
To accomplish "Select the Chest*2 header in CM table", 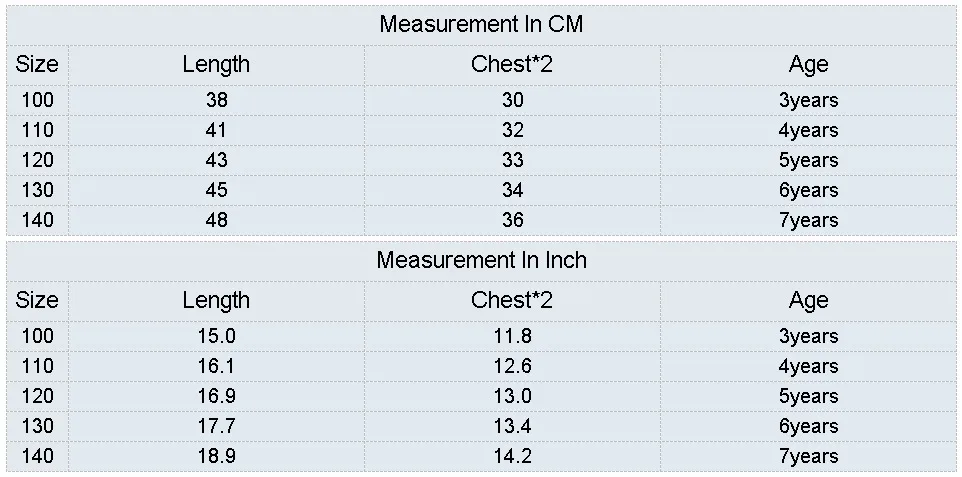I will click(512, 64).
